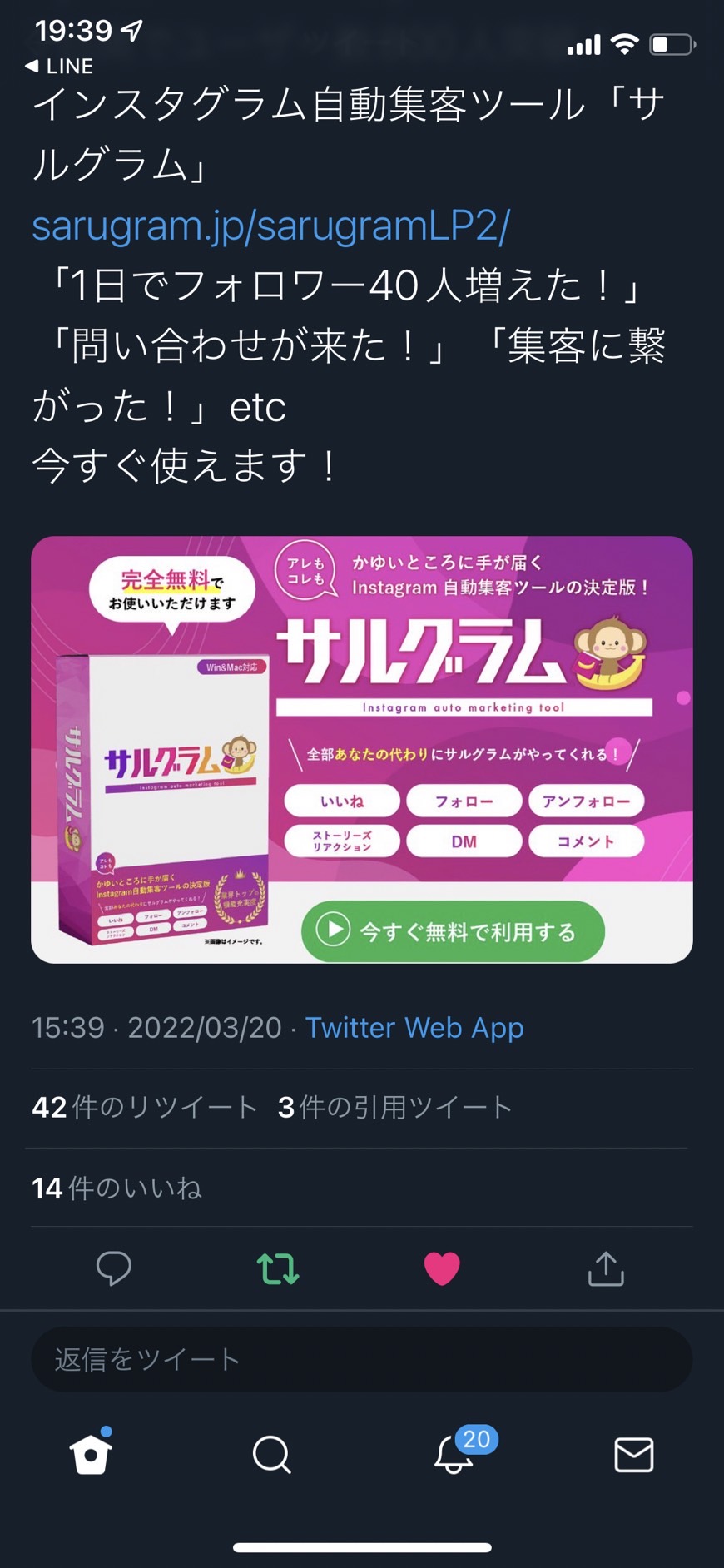Tap the tweet timestamp 15:39 · 2022/03/20

pos(156,1027)
